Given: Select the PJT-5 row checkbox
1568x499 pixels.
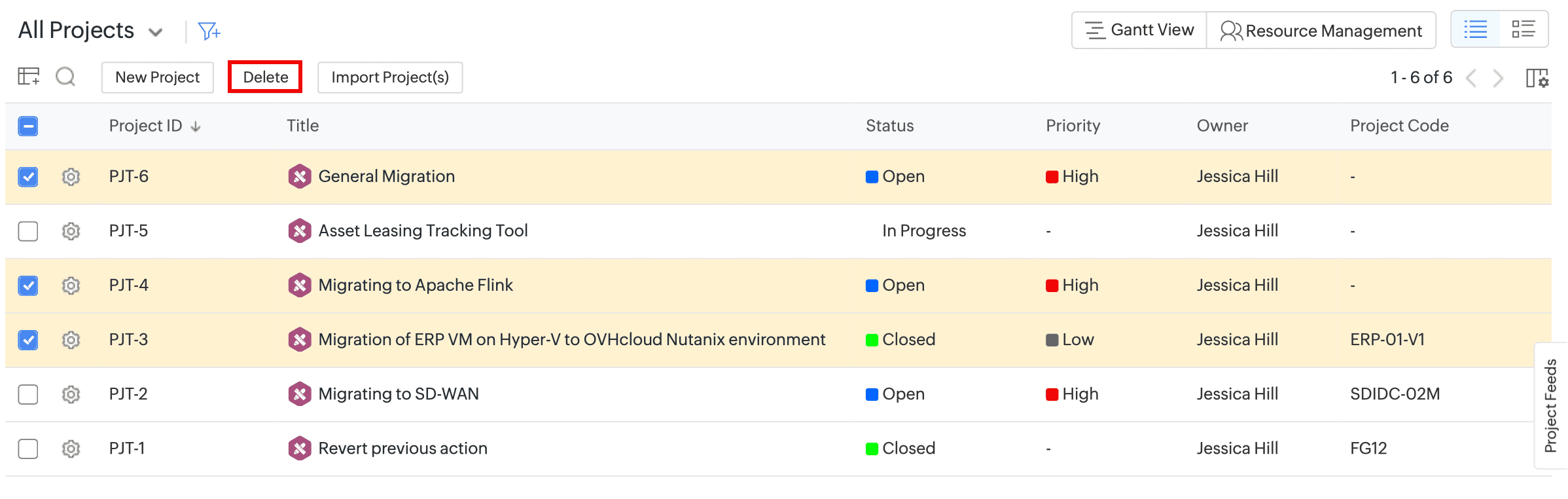Looking at the screenshot, I should [x=28, y=231].
